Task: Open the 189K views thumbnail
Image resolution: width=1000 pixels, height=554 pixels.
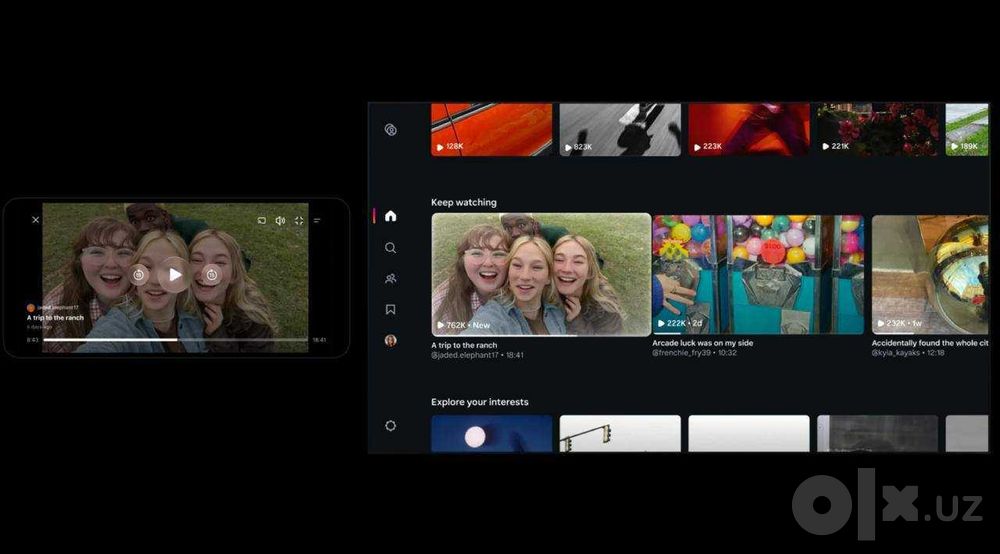Action: pos(967,129)
